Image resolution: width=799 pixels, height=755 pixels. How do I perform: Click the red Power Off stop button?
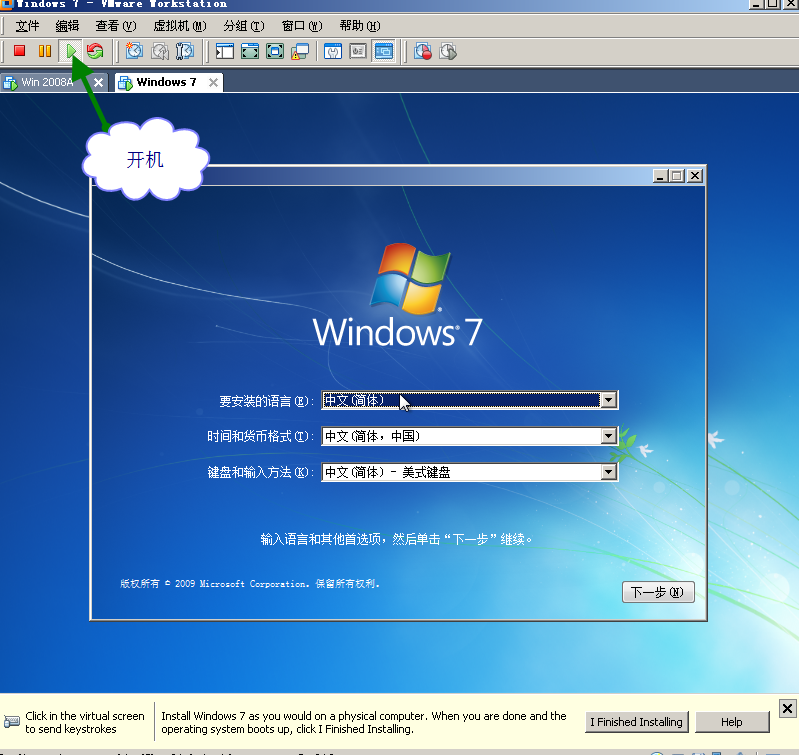pyautogui.click(x=19, y=51)
